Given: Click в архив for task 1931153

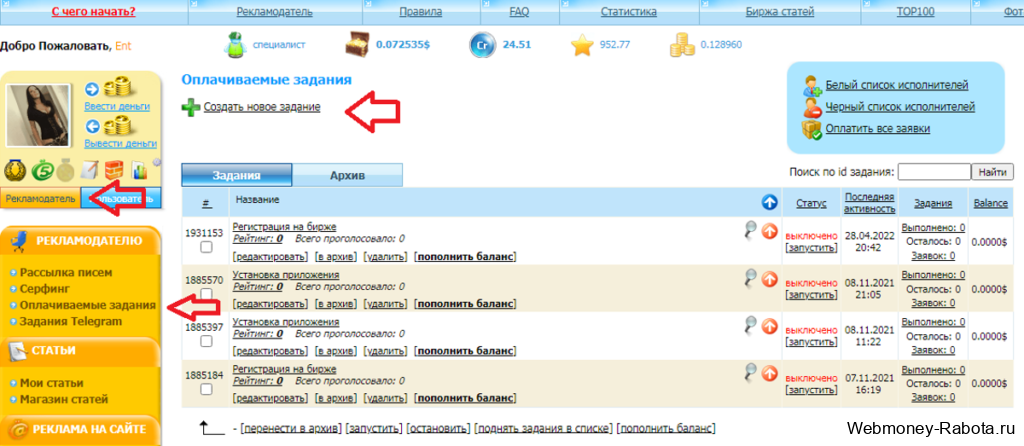Looking at the screenshot, I should tap(336, 257).
